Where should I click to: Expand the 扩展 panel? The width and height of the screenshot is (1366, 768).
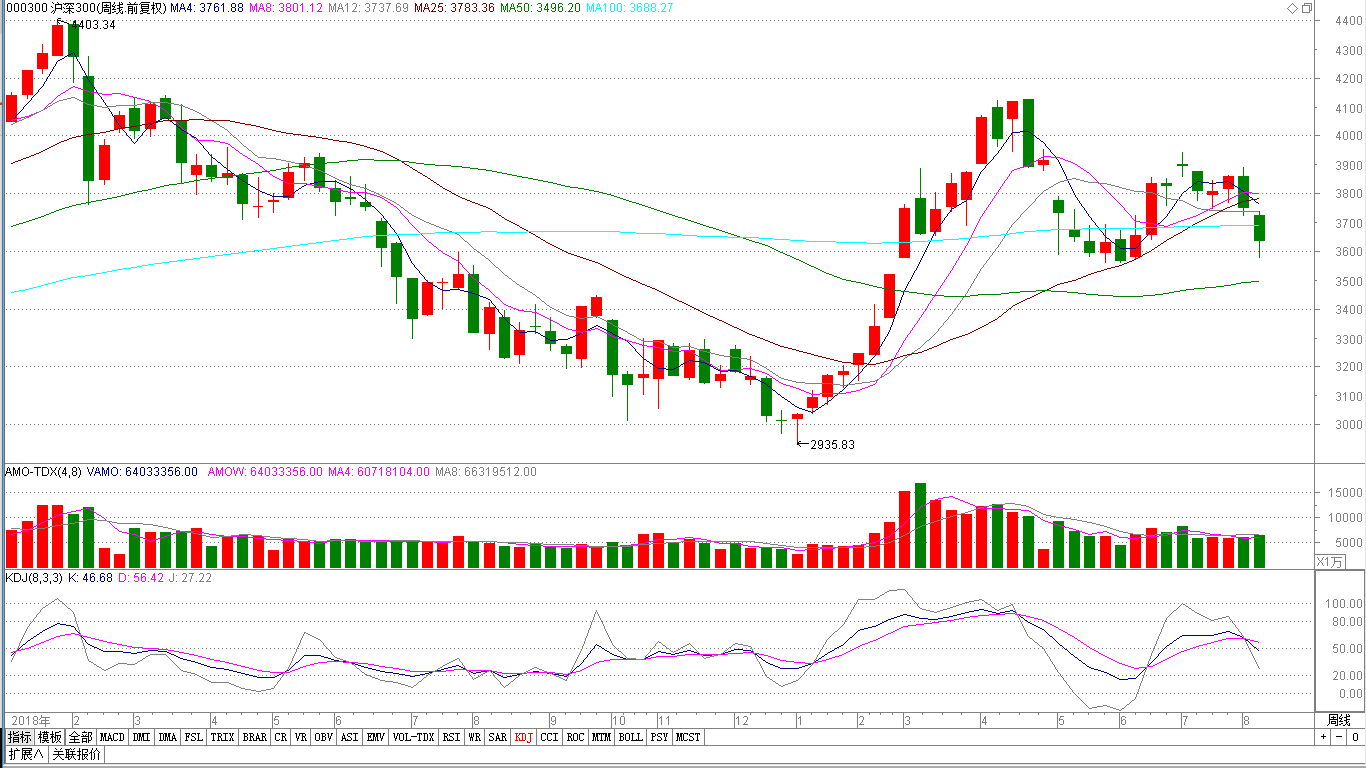pyautogui.click(x=26, y=754)
